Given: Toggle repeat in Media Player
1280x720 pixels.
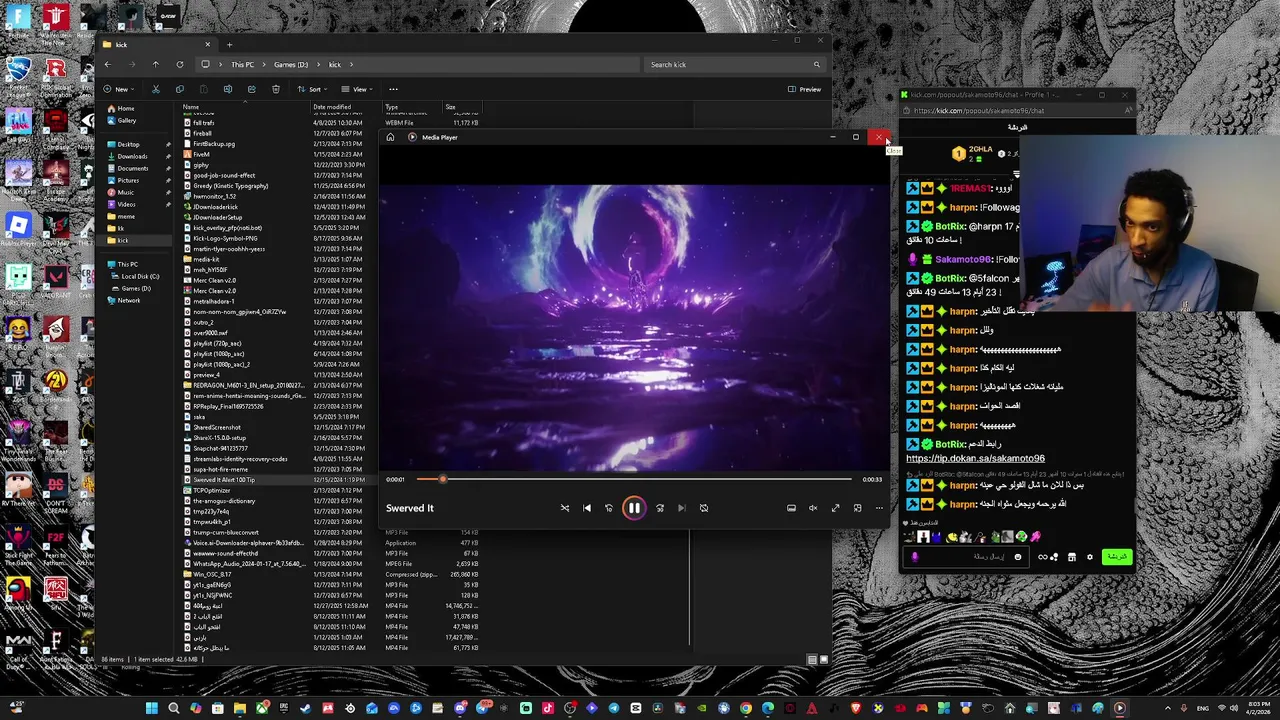Looking at the screenshot, I should click(704, 508).
